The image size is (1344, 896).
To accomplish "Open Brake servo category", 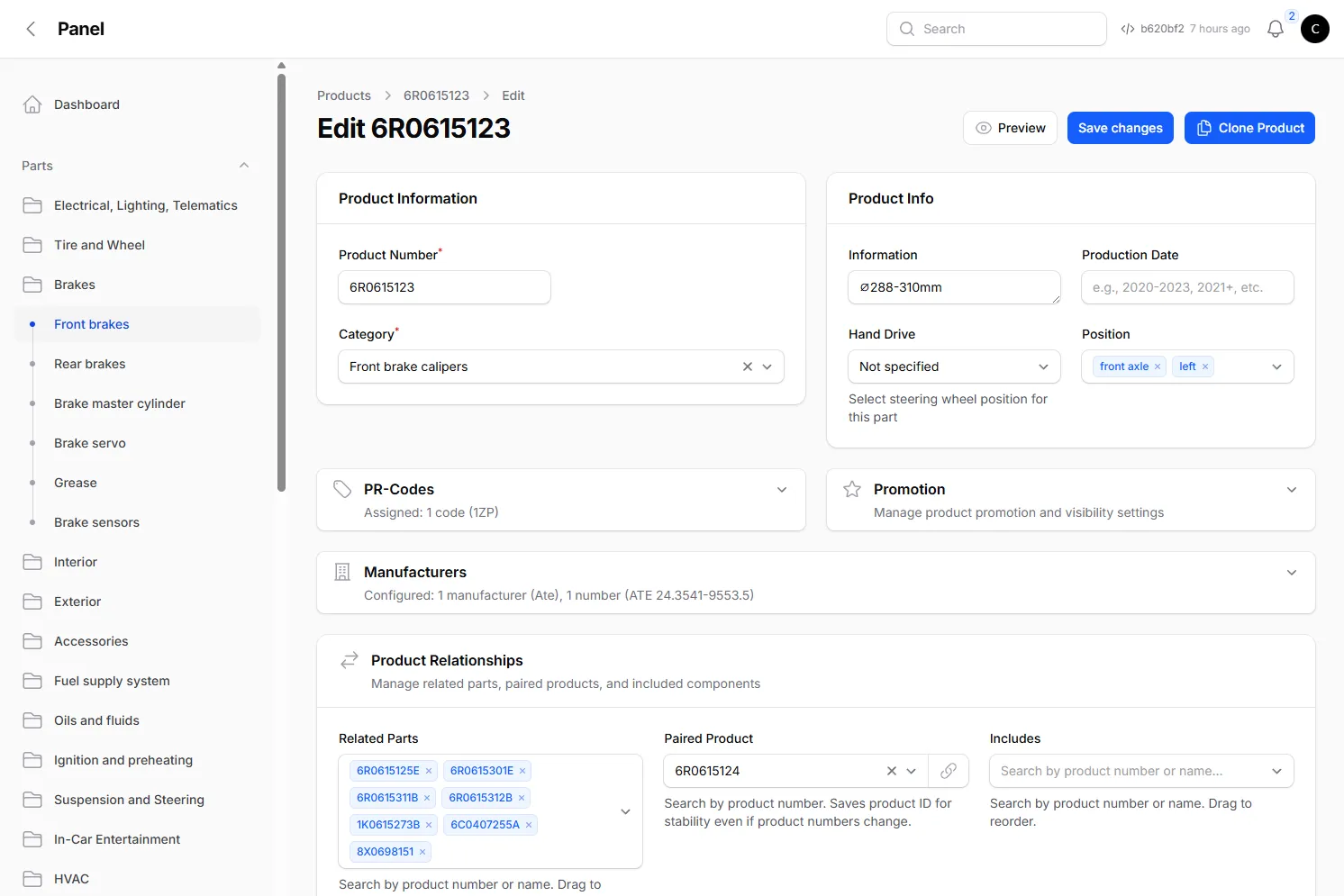I will tap(137, 443).
